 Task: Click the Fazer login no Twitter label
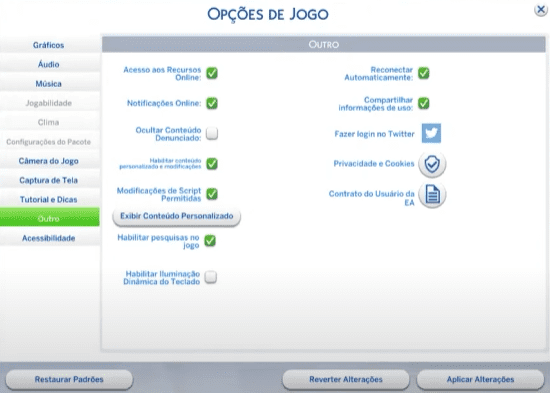(374, 134)
